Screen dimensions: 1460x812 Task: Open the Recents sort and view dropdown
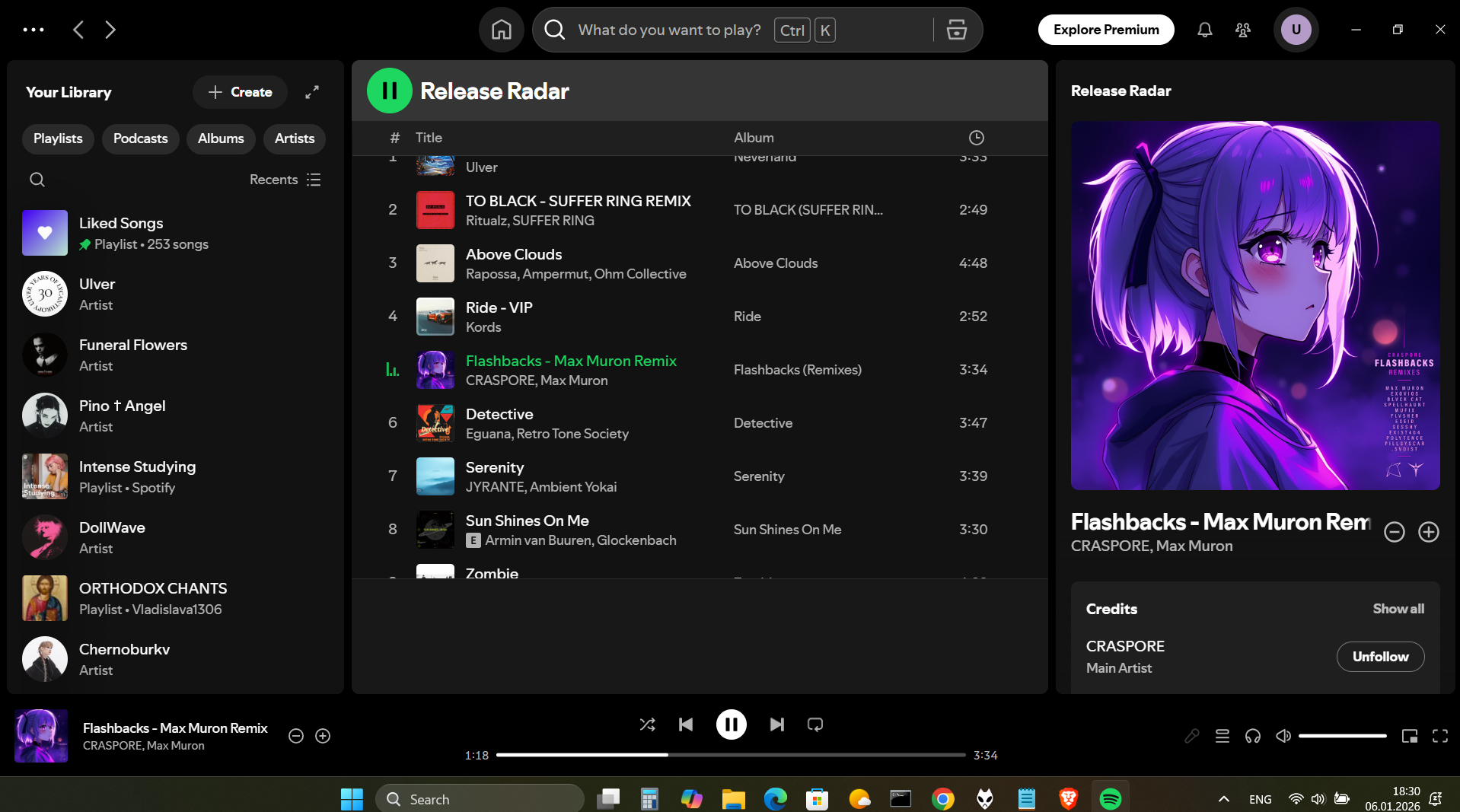[x=285, y=180]
